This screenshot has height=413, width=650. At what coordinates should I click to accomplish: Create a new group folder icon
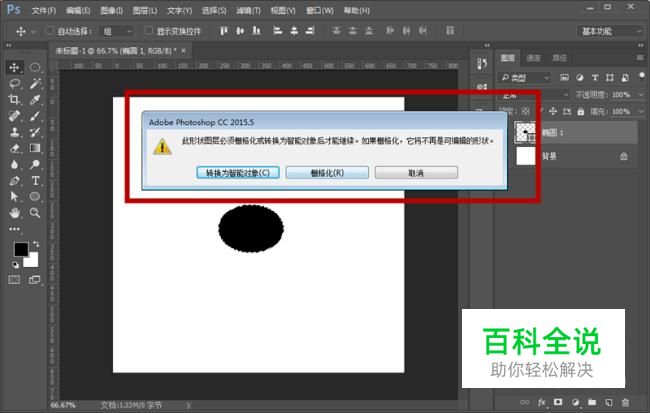(592, 402)
